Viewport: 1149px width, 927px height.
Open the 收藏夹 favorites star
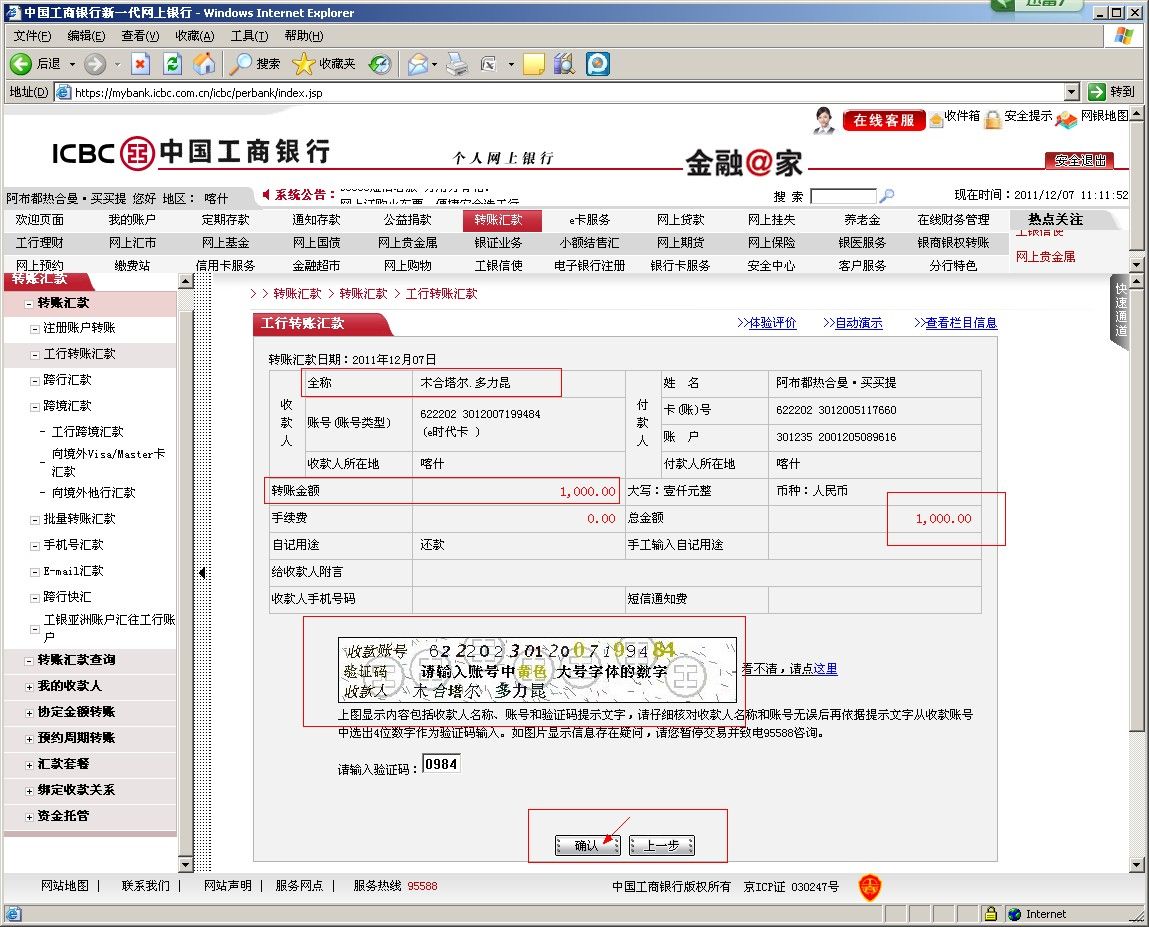[324, 64]
